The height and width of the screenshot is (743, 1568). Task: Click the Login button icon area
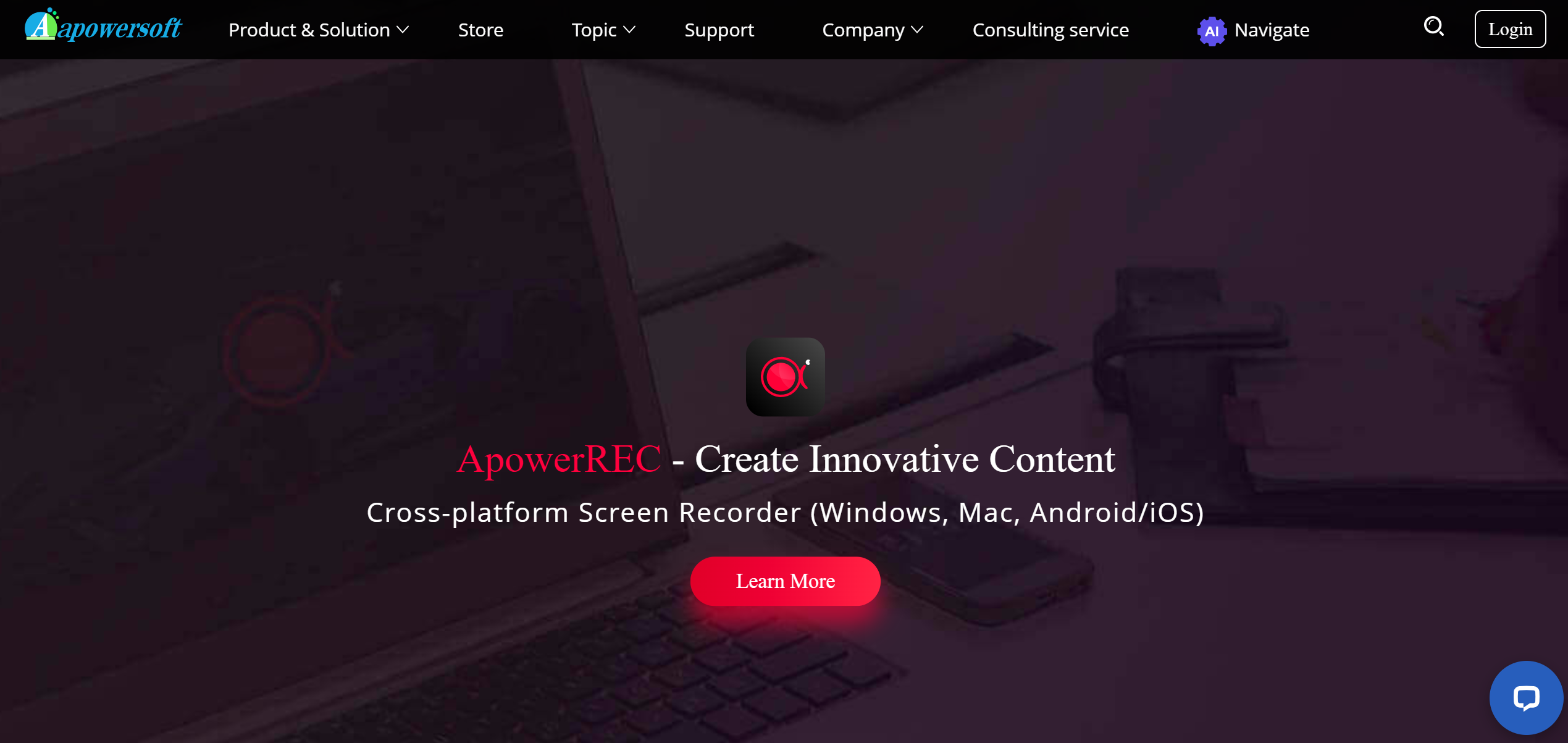[x=1510, y=28]
